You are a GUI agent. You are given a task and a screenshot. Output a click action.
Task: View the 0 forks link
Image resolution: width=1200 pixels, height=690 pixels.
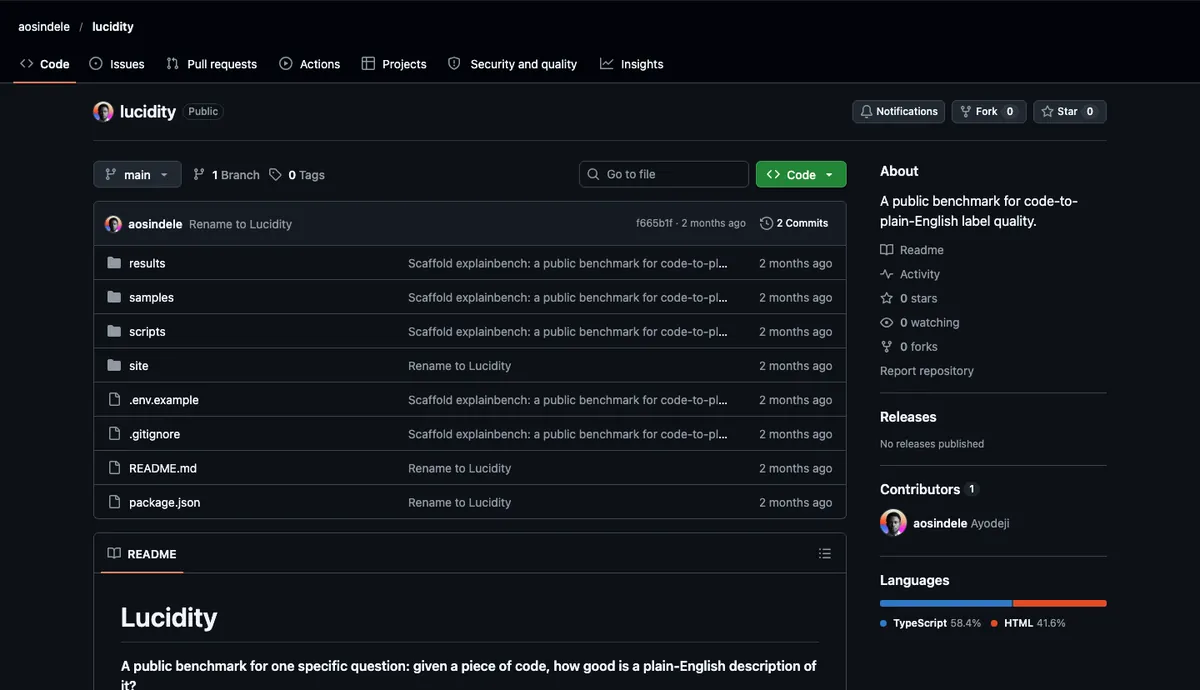pos(909,346)
